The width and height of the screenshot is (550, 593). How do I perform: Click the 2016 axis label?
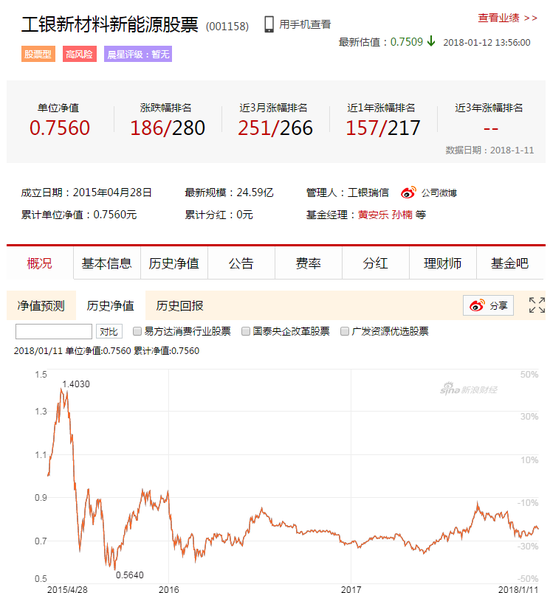[169, 589]
